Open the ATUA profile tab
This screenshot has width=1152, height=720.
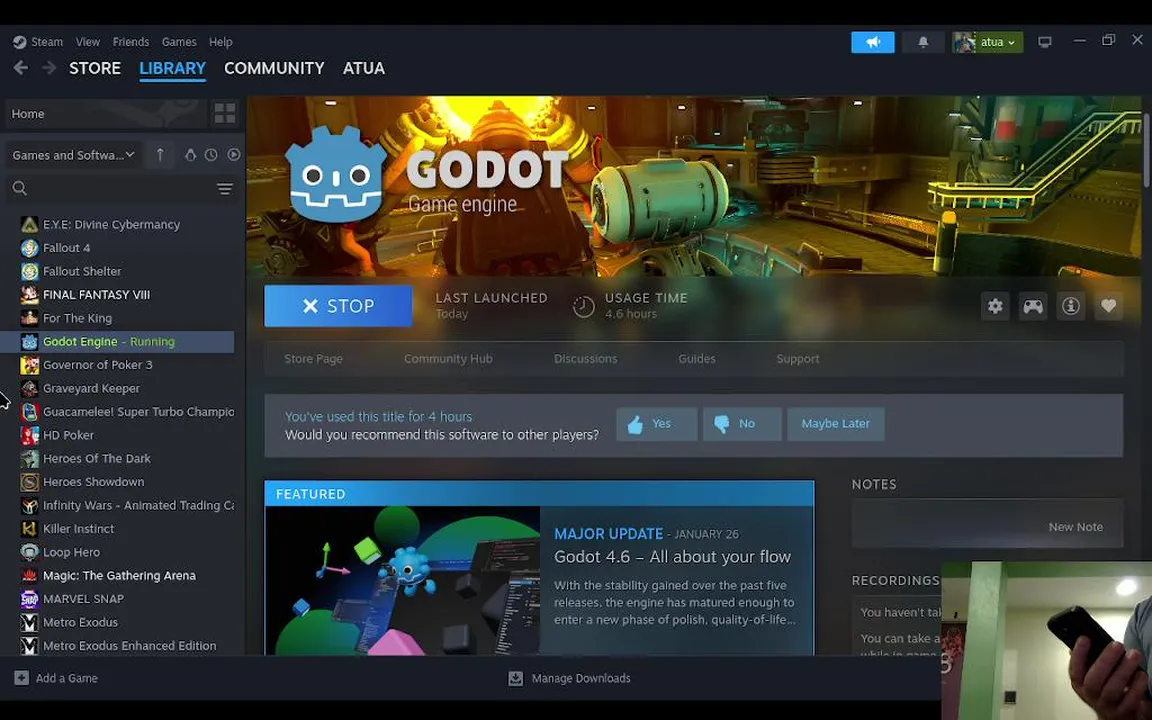coord(364,68)
